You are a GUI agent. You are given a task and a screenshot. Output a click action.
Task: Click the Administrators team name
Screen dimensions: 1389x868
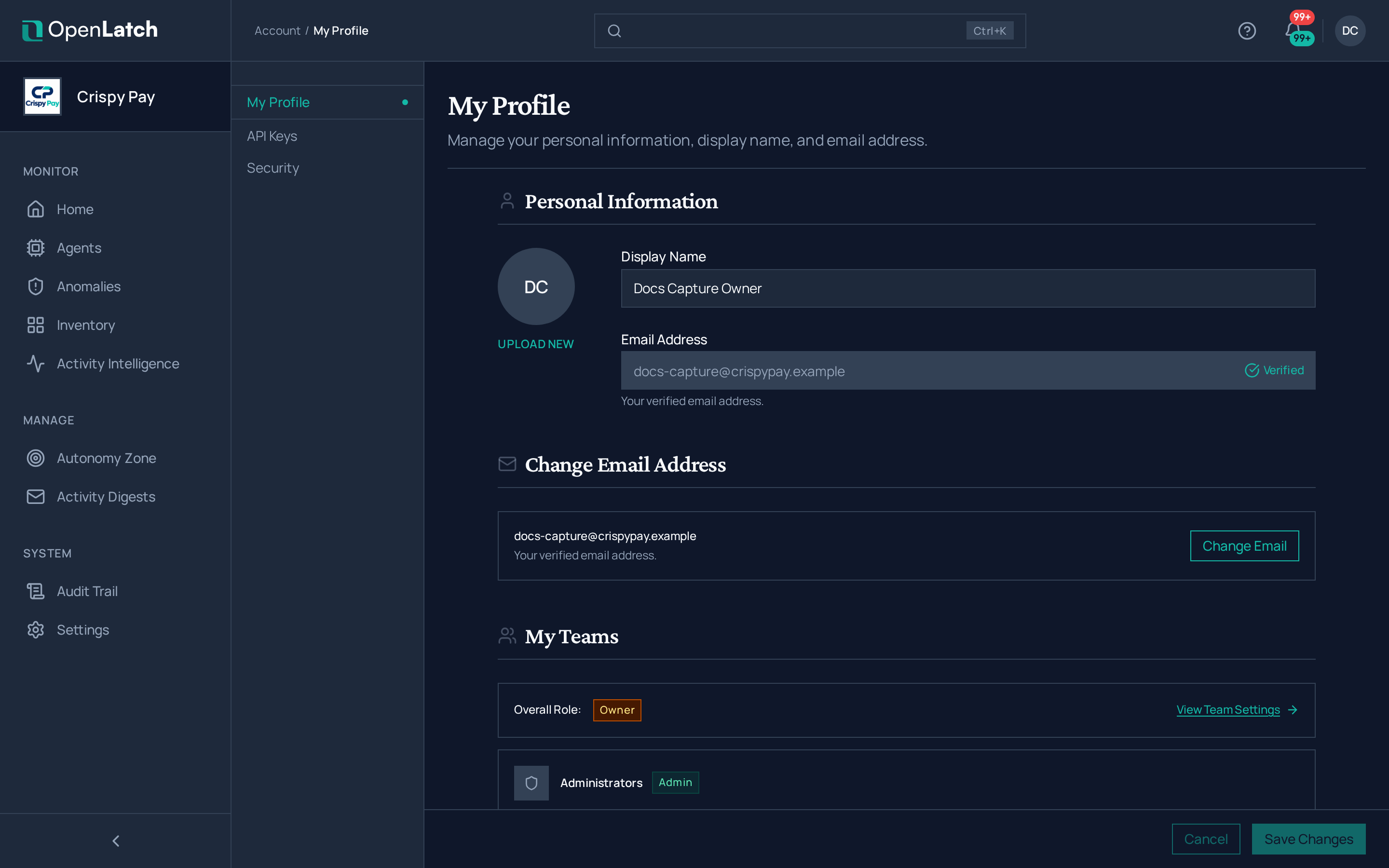[x=601, y=783]
